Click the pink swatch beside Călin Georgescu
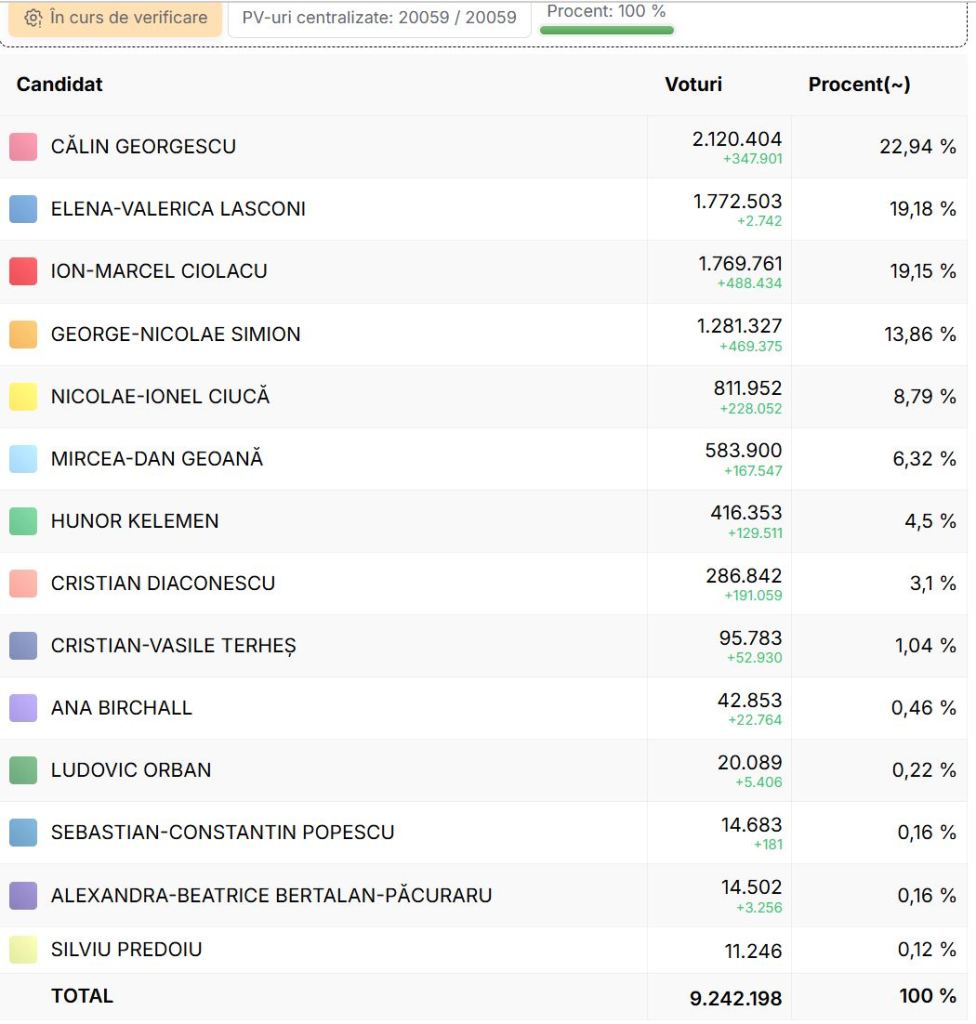This screenshot has height=1024, width=976. pyautogui.click(x=23, y=147)
